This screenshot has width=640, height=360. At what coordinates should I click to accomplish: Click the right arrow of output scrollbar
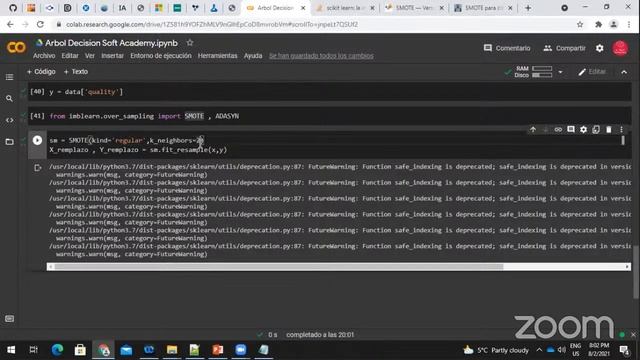(x=627, y=267)
